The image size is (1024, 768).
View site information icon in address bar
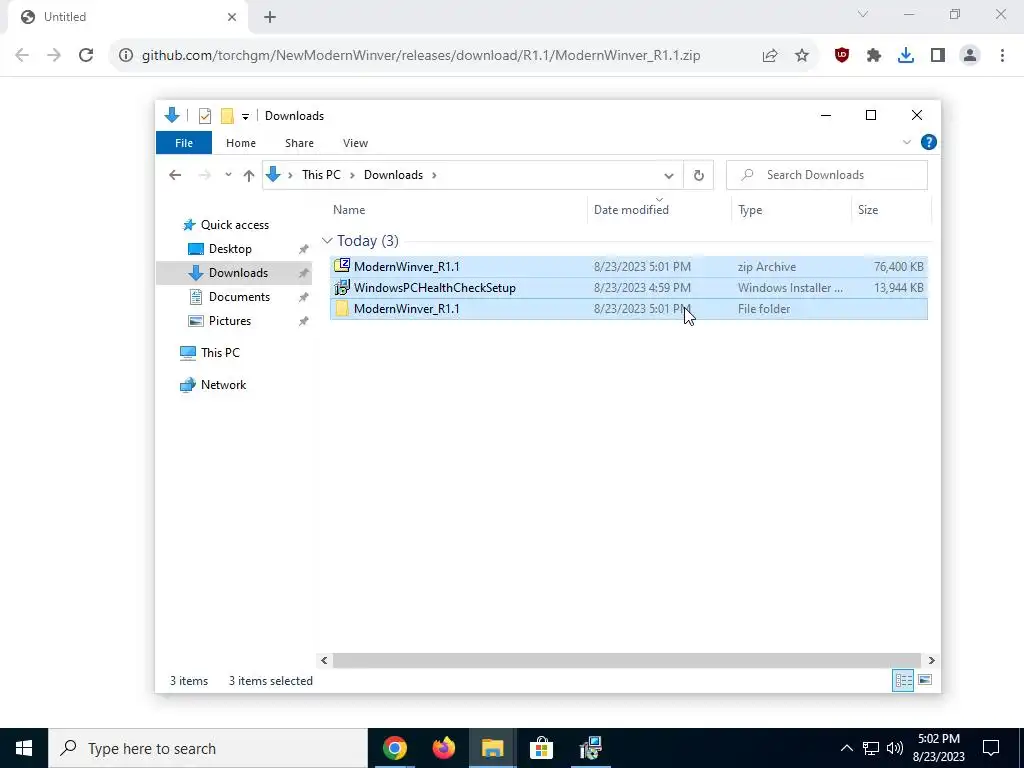[125, 56]
